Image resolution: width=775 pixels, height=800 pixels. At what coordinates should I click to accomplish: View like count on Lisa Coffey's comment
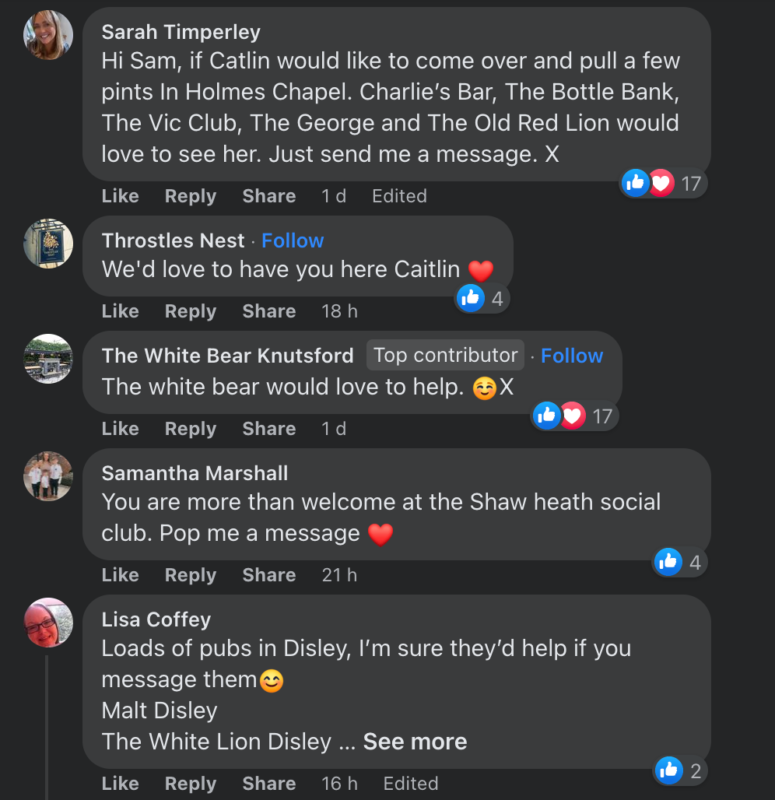pyautogui.click(x=679, y=770)
